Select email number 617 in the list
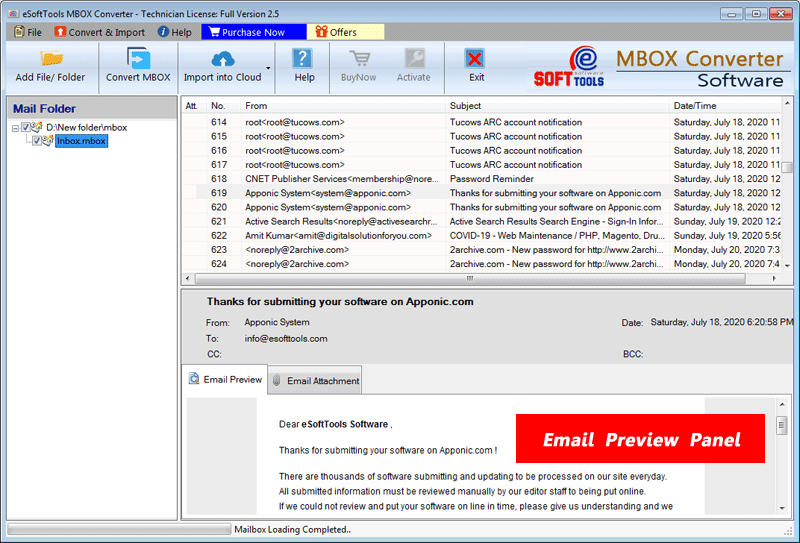This screenshot has height=543, width=800. 481,165
